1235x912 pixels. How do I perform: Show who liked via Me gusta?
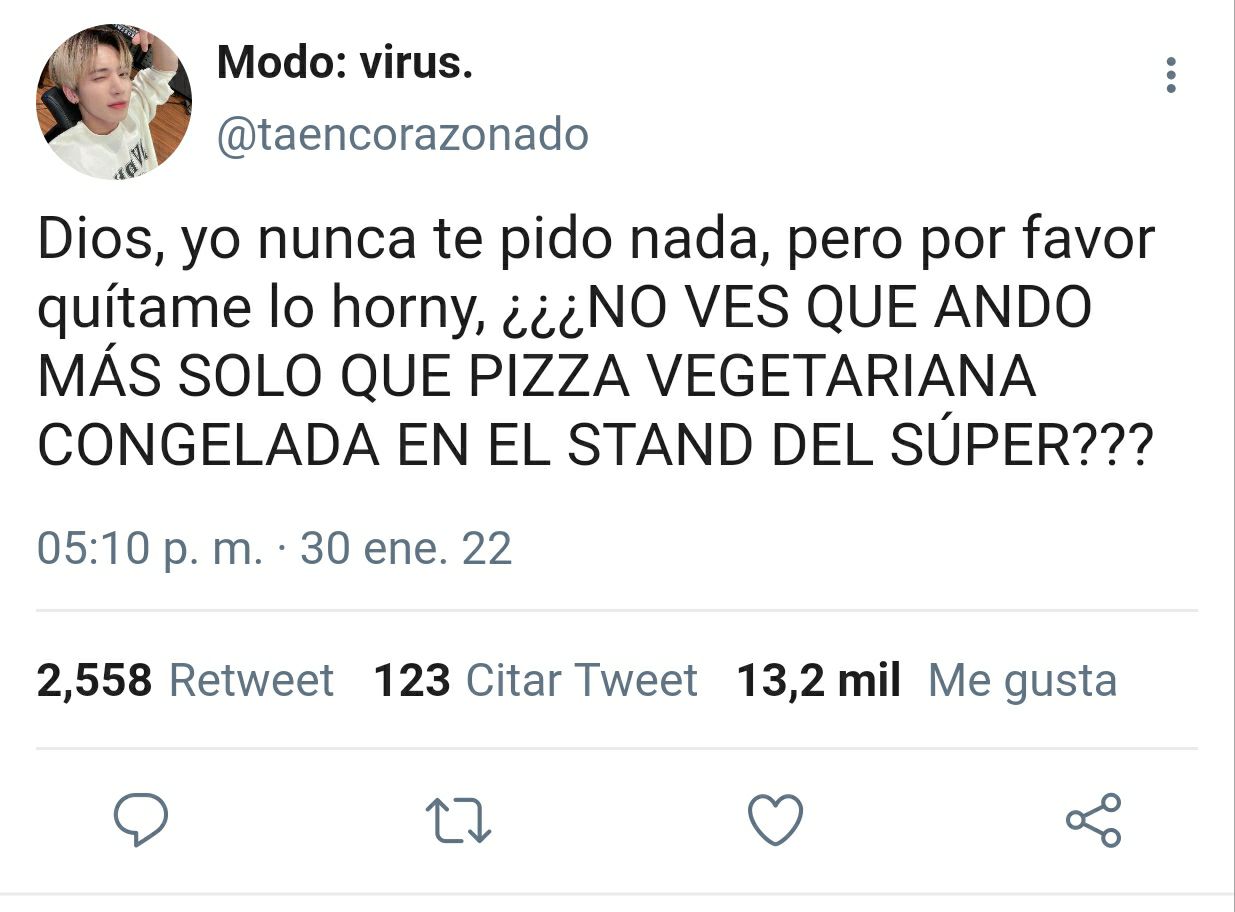tap(1022, 682)
